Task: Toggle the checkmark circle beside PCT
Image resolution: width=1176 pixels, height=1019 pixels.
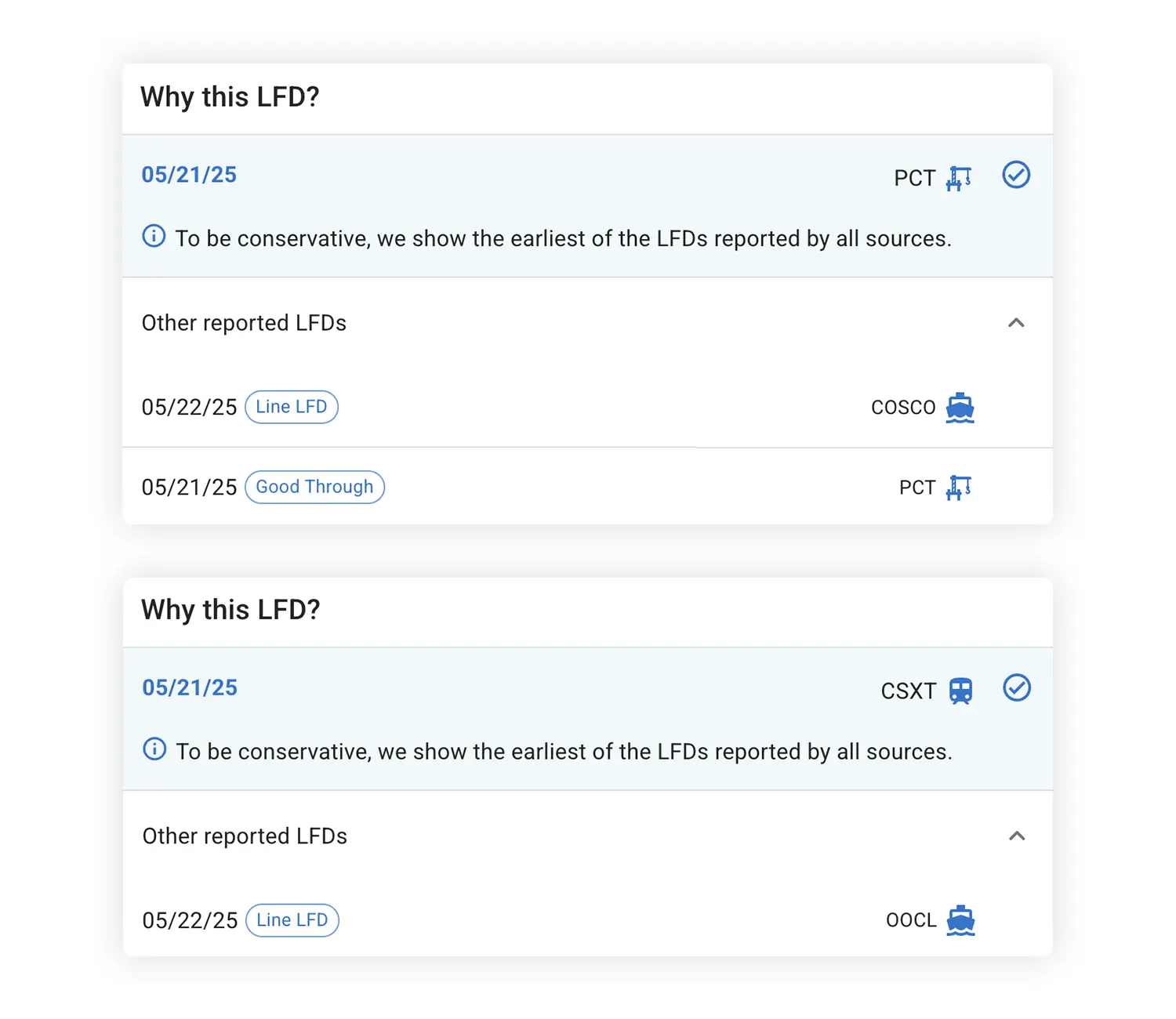Action: (x=1016, y=175)
